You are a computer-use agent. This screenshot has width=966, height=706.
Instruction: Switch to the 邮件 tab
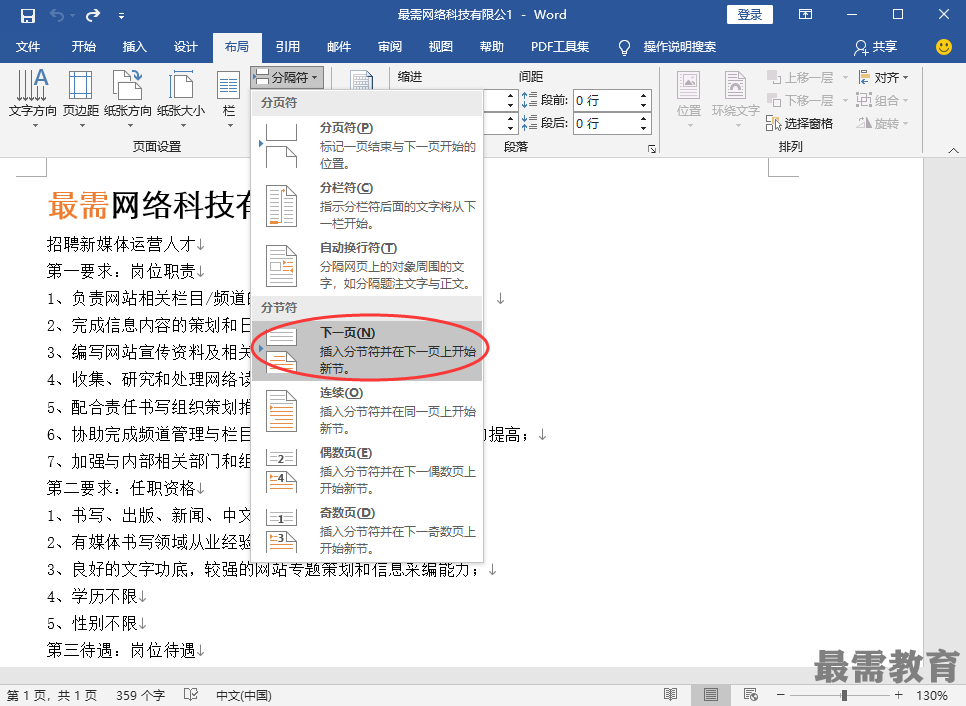click(x=339, y=47)
